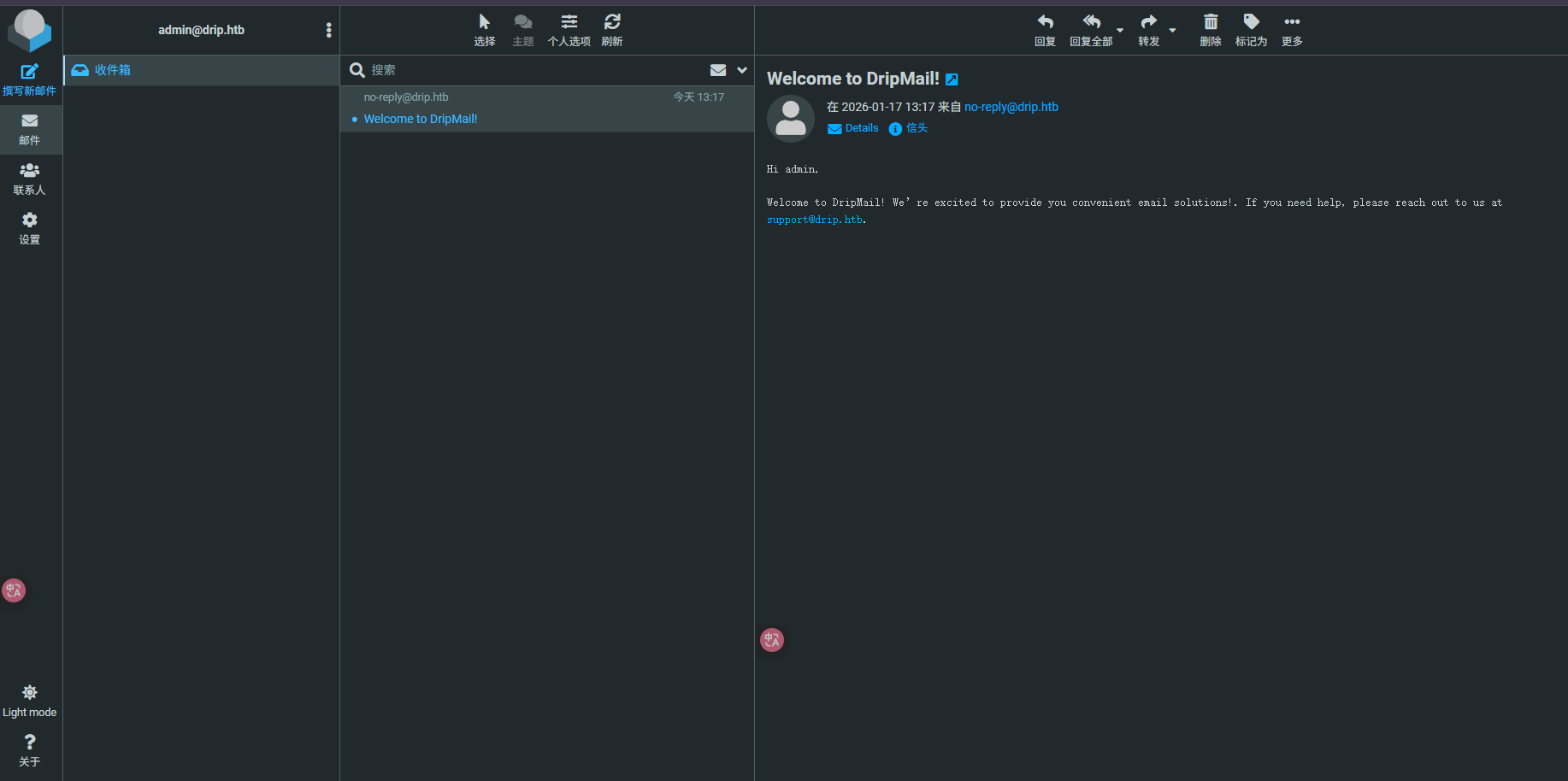Expand the search options chevron

pyautogui.click(x=742, y=70)
